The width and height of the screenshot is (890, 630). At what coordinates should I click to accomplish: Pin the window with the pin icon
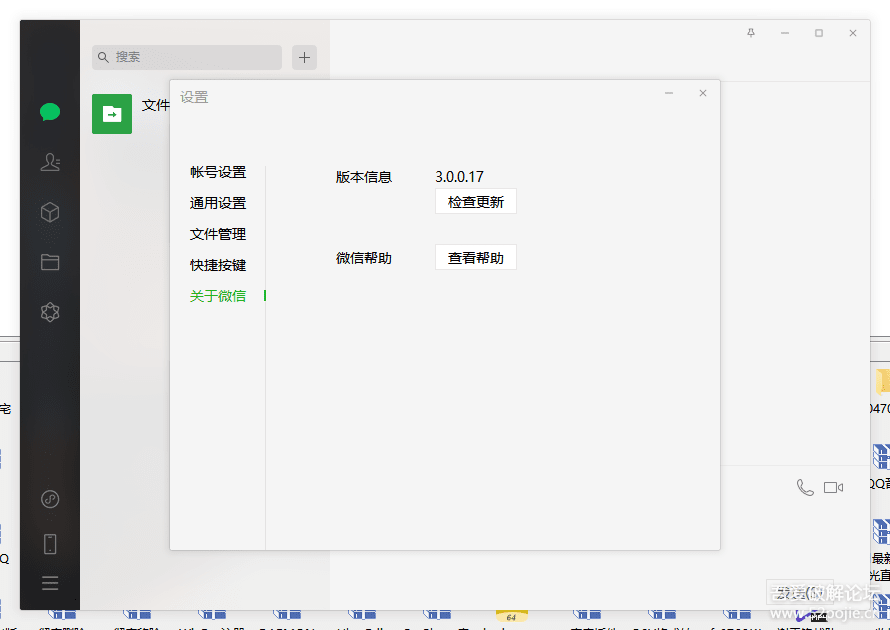click(751, 33)
